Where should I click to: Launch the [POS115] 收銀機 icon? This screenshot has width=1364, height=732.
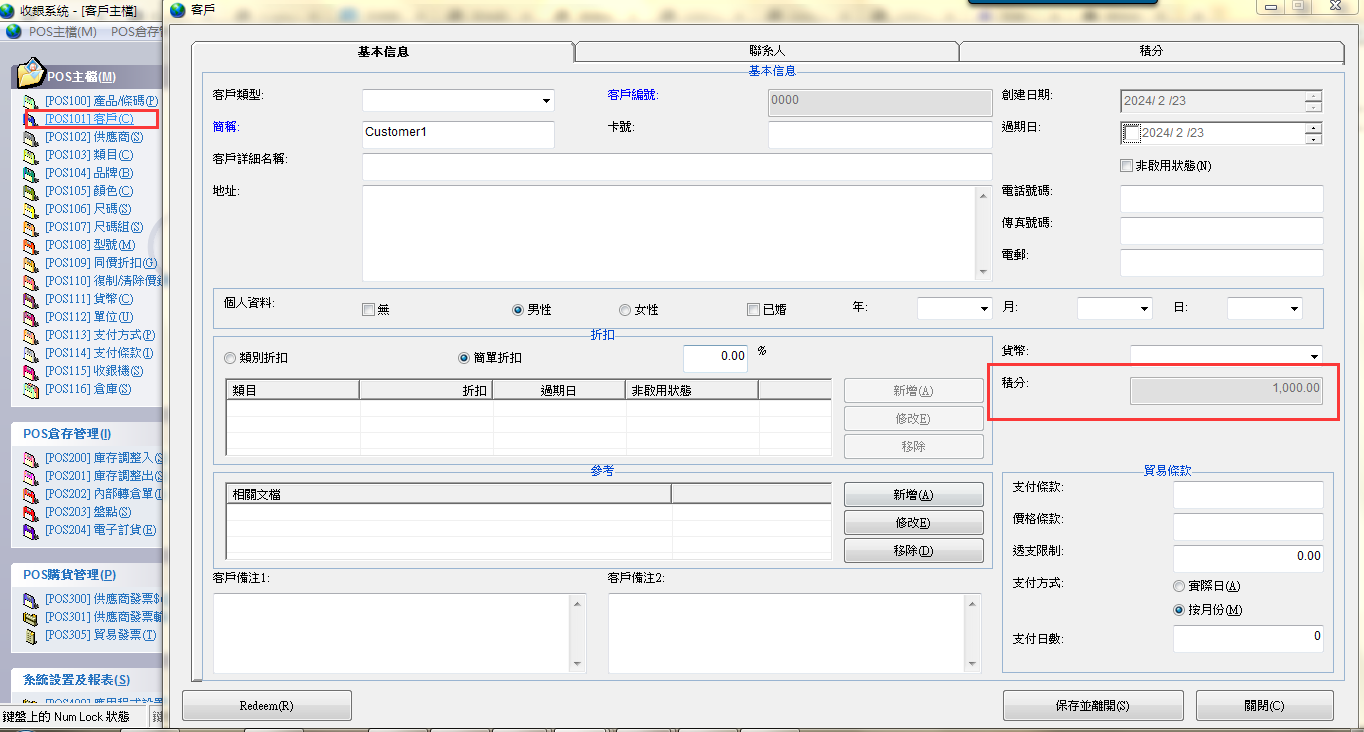31,371
